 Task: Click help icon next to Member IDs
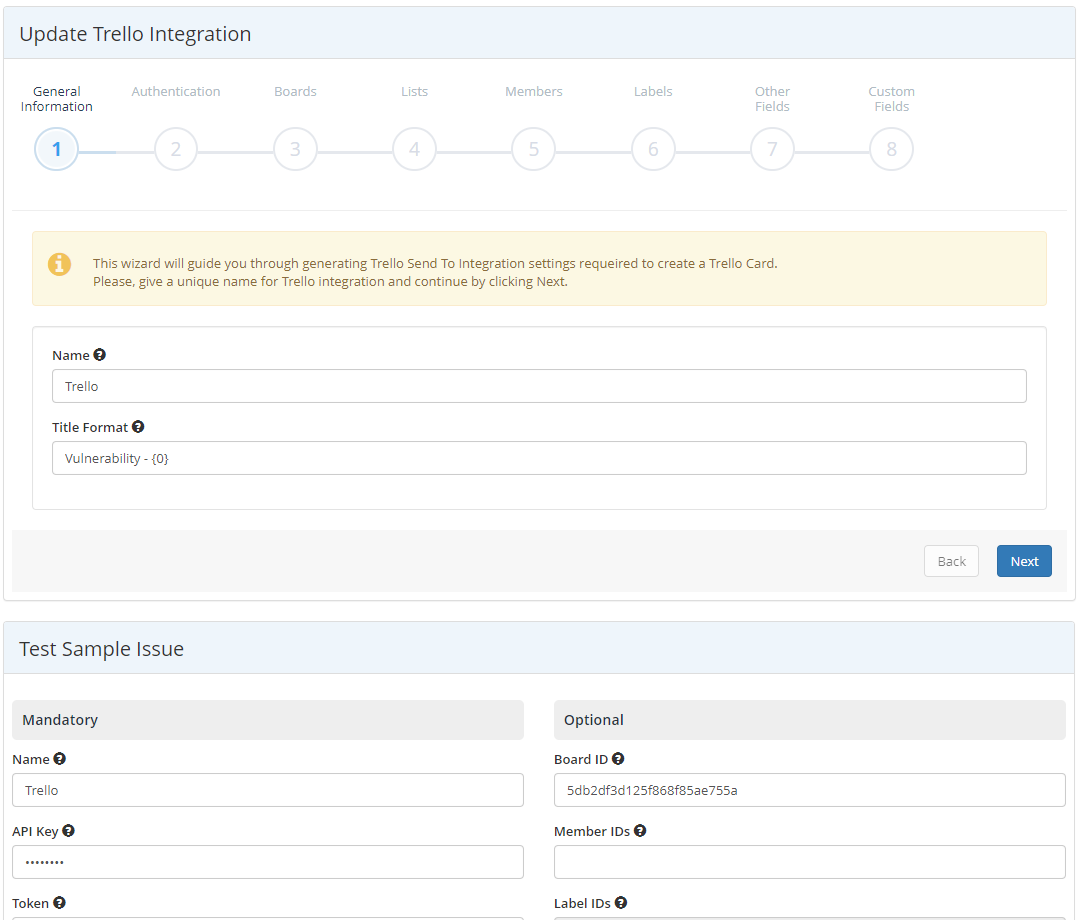tap(640, 831)
